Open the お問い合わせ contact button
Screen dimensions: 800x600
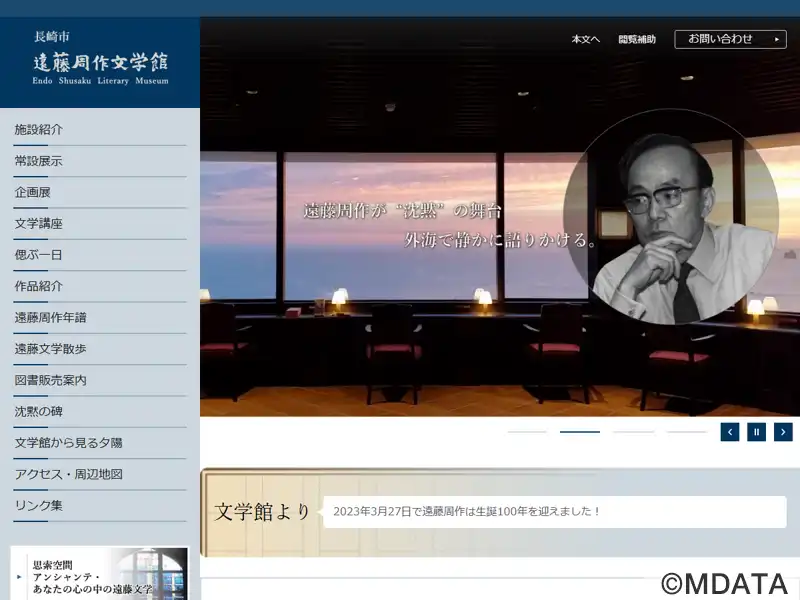(730, 39)
